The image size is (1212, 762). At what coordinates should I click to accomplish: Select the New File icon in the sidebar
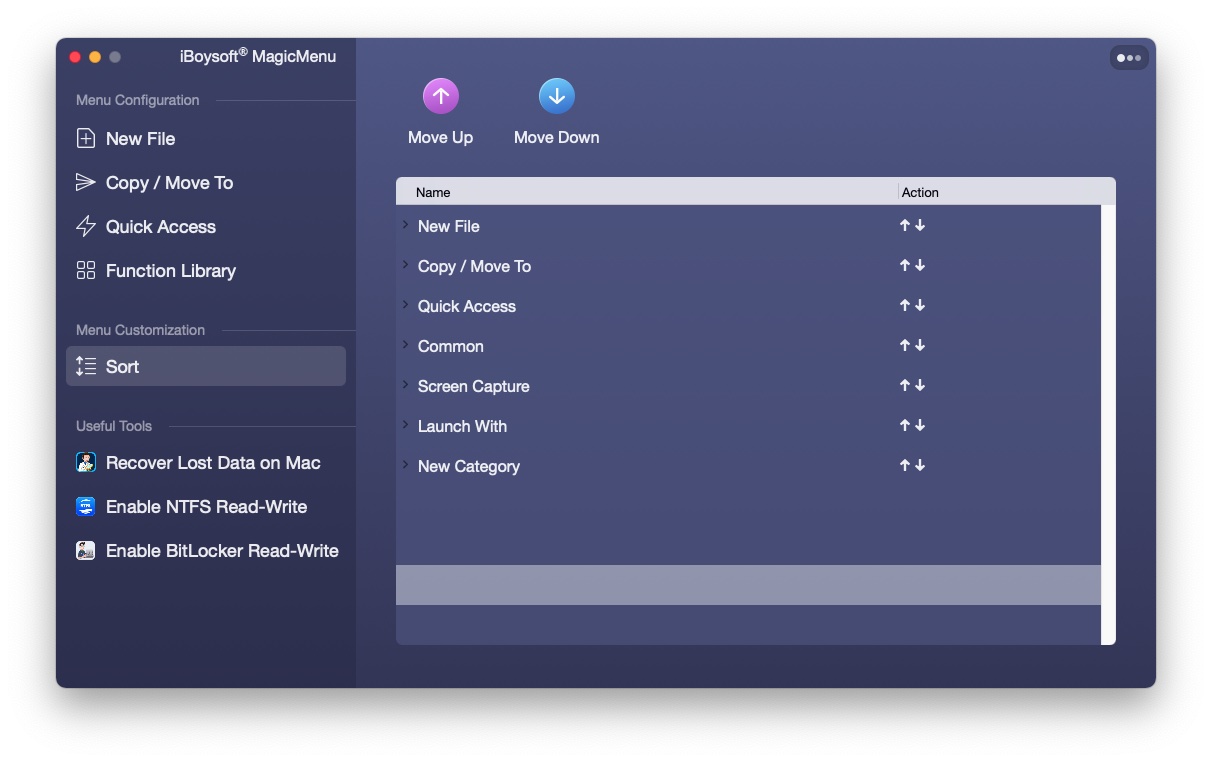tap(86, 138)
